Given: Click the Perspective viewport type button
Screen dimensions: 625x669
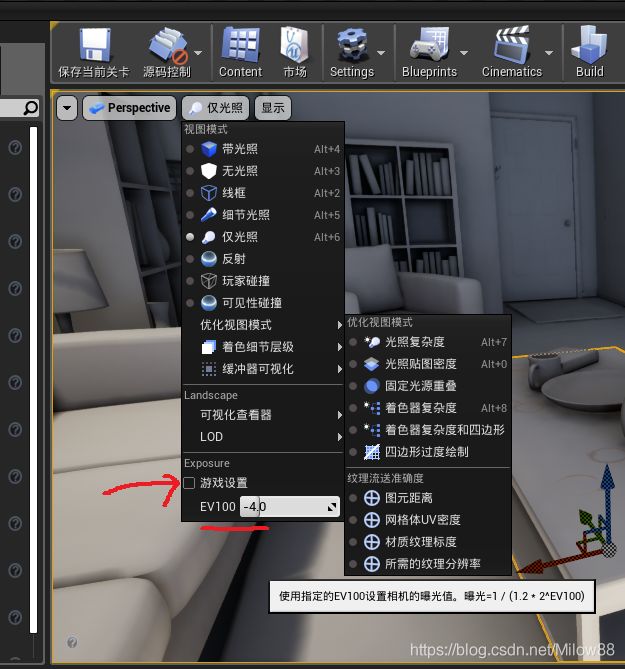Looking at the screenshot, I should coord(130,108).
